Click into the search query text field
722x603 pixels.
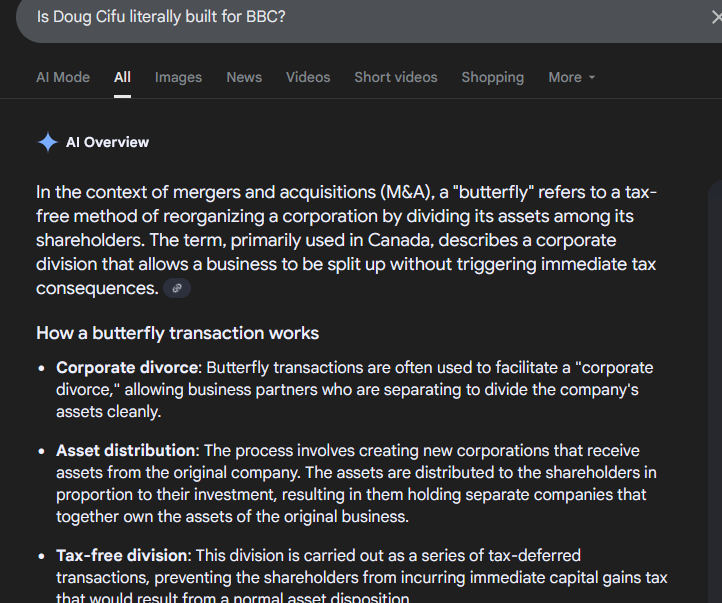coord(400,17)
